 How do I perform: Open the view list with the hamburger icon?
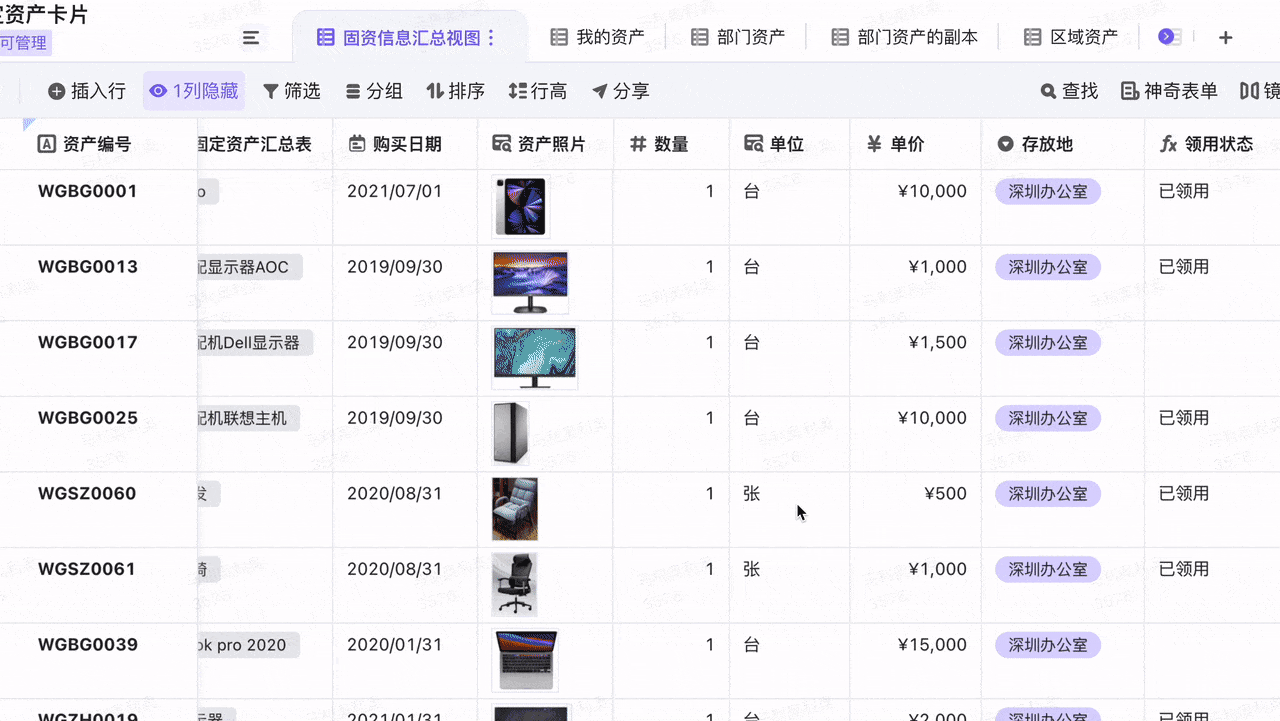[x=251, y=37]
